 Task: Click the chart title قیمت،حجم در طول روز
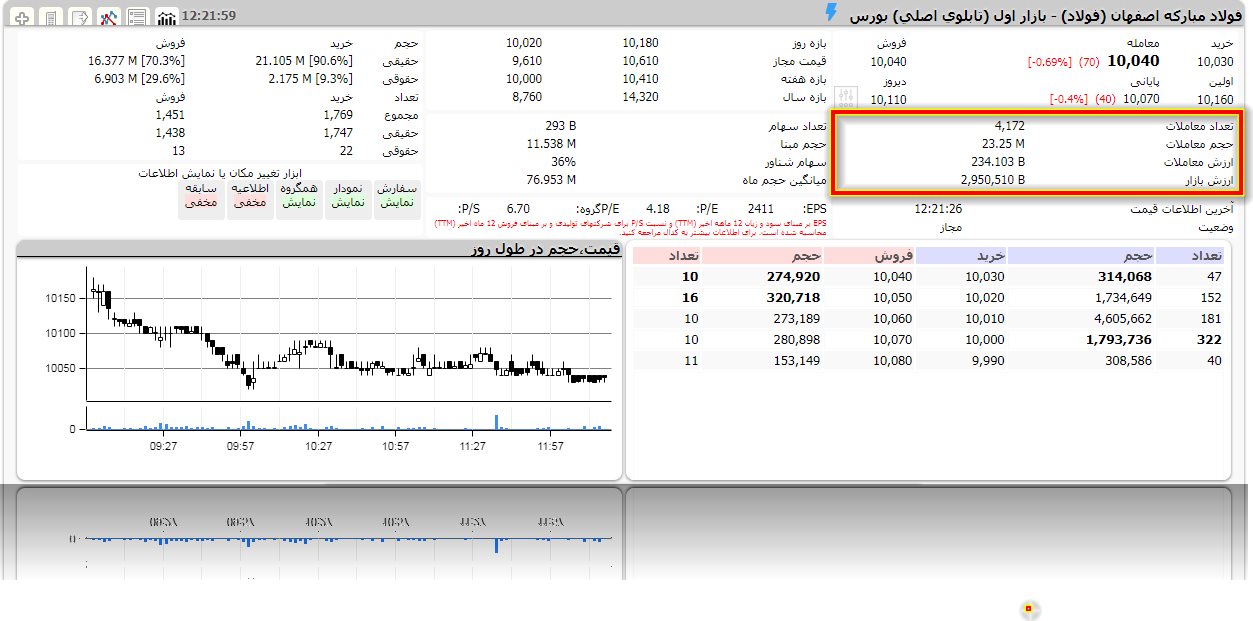(x=546, y=248)
